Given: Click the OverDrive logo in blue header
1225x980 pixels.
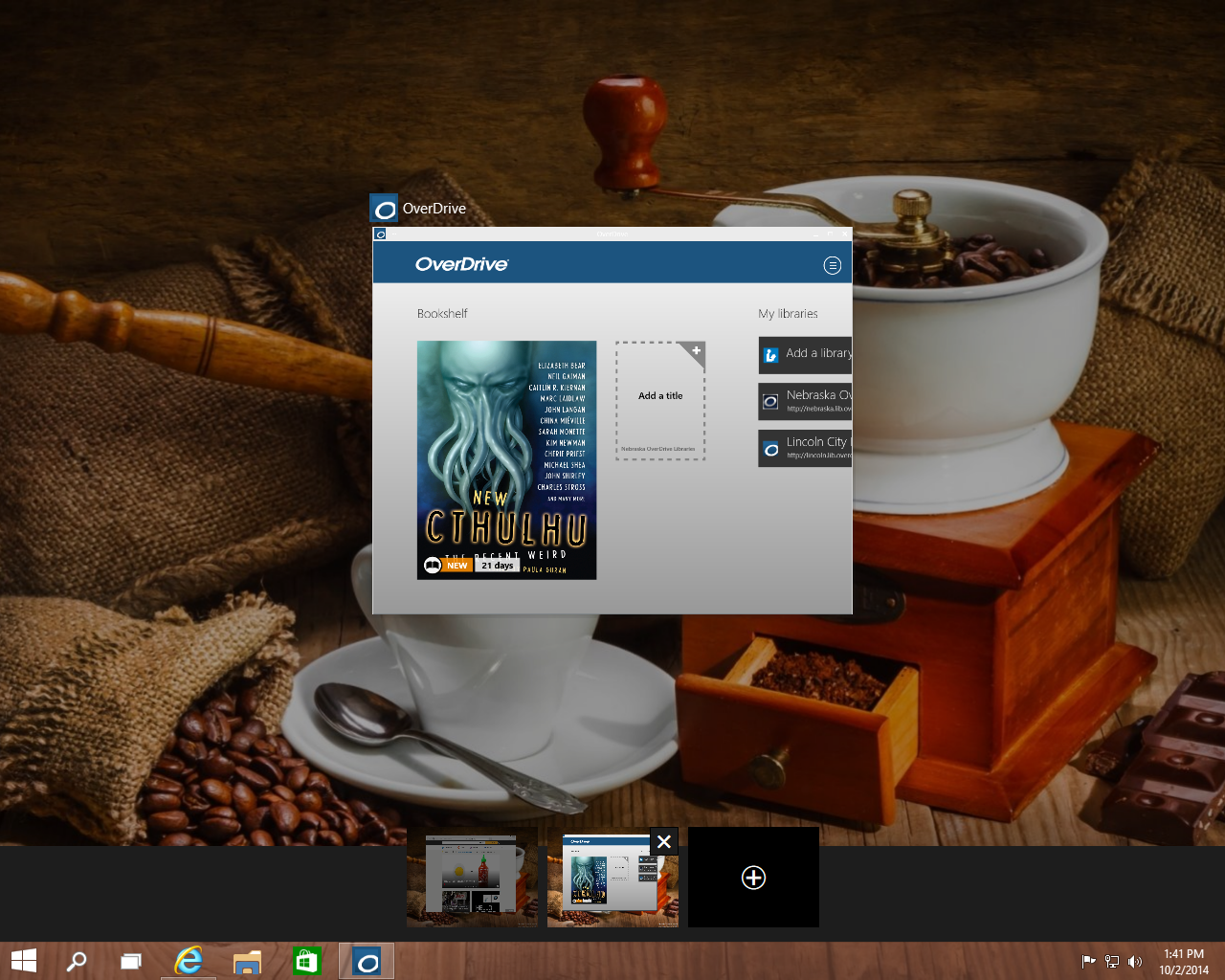Looking at the screenshot, I should (461, 264).
